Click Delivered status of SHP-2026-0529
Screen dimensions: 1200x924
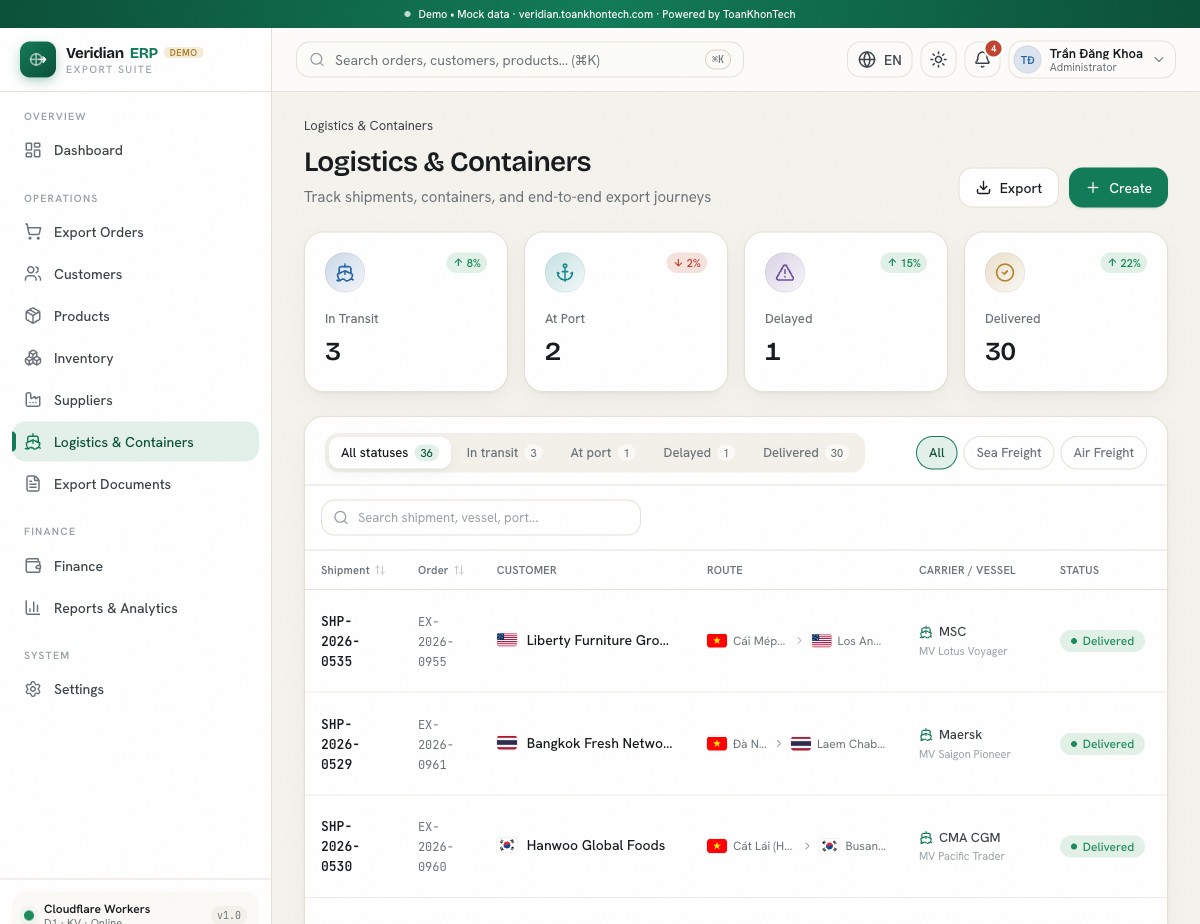click(x=1102, y=744)
